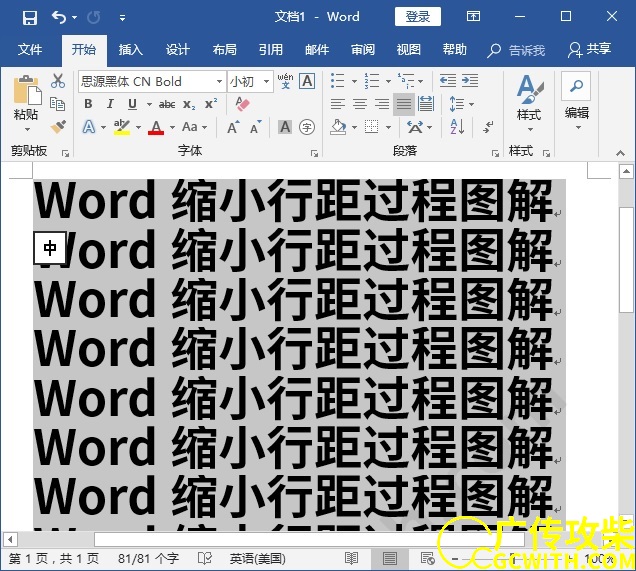Viewport: 636px width, 571px height.
Task: Open the 文件 tab
Action: (x=30, y=49)
